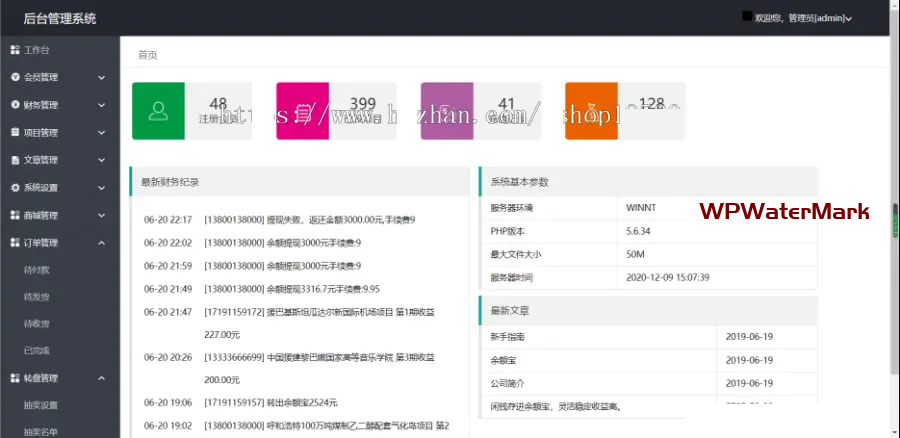
Task: Collapse the 订单管理 submenu chevron
Action: (101, 242)
